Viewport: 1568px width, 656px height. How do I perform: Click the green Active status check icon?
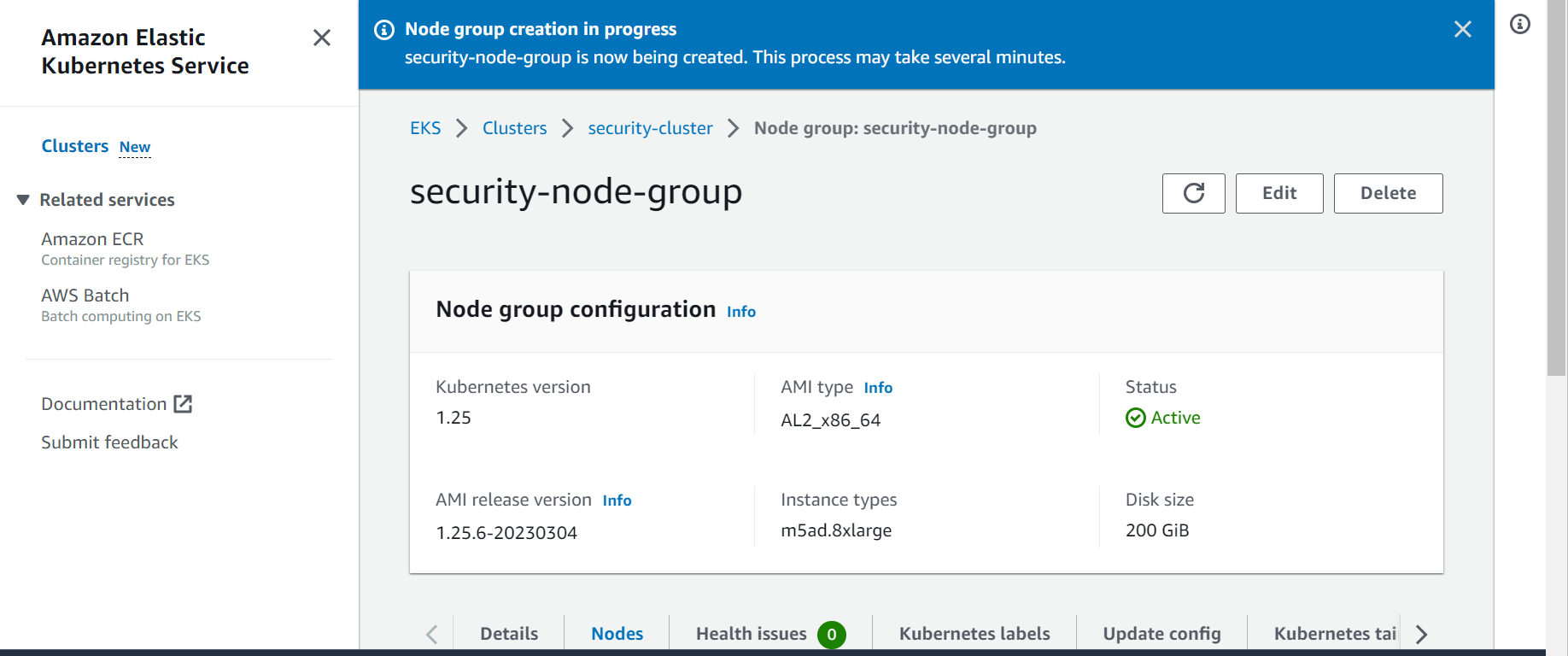(1135, 418)
